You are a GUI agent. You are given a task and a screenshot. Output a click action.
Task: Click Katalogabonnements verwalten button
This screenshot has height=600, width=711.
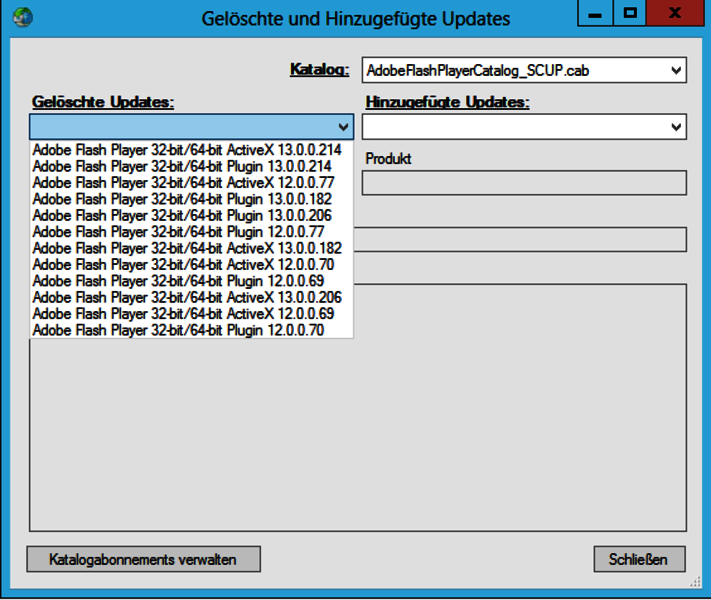pyautogui.click(x=143, y=559)
